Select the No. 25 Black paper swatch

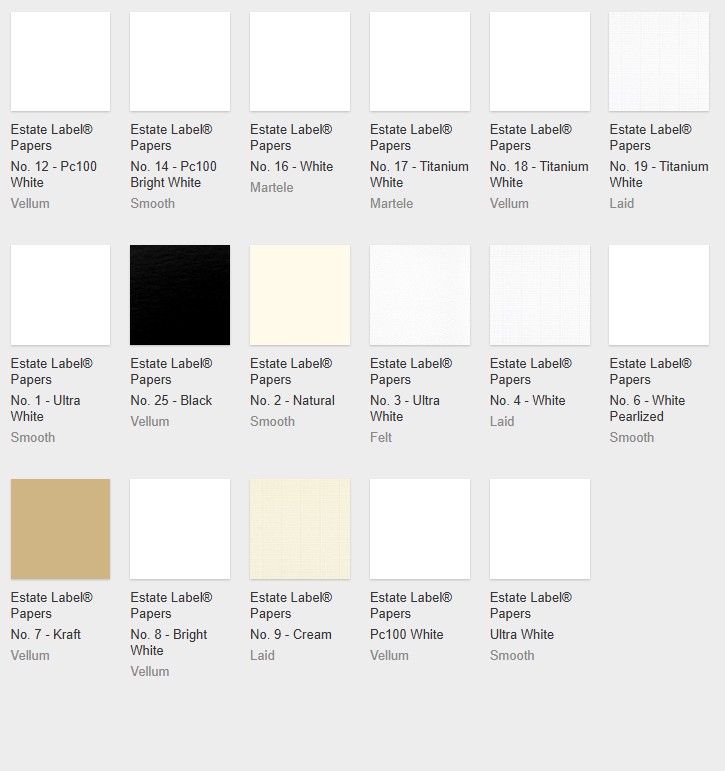(x=180, y=295)
